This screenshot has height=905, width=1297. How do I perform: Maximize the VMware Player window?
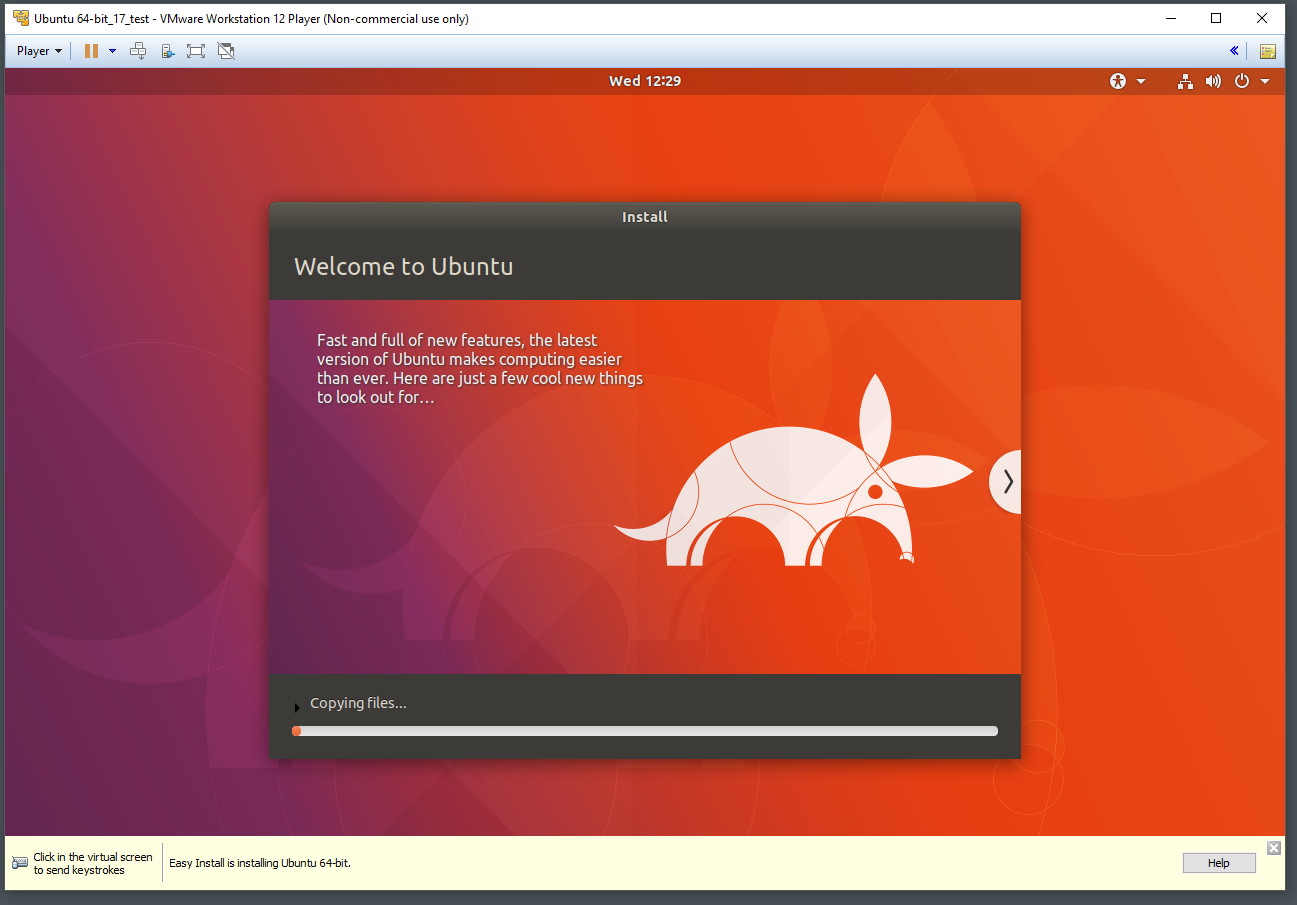[1216, 18]
